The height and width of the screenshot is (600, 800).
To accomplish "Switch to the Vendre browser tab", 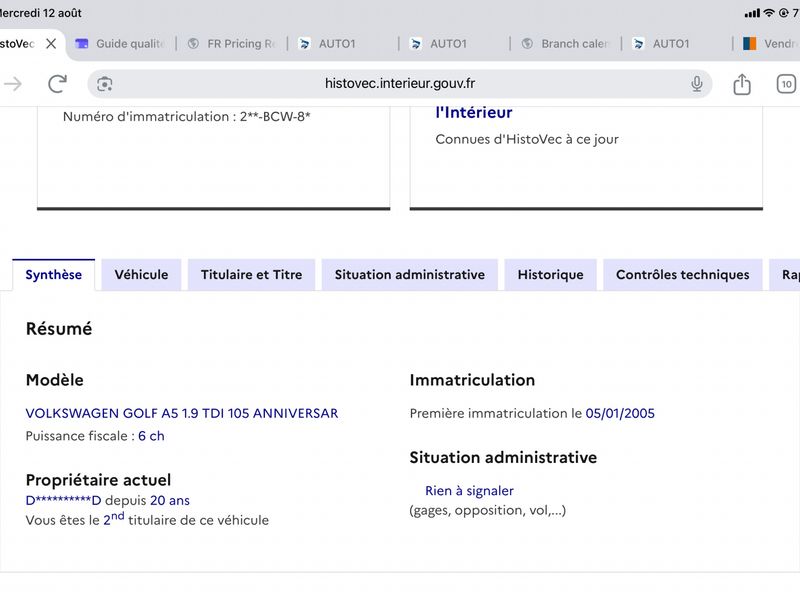I will point(770,44).
